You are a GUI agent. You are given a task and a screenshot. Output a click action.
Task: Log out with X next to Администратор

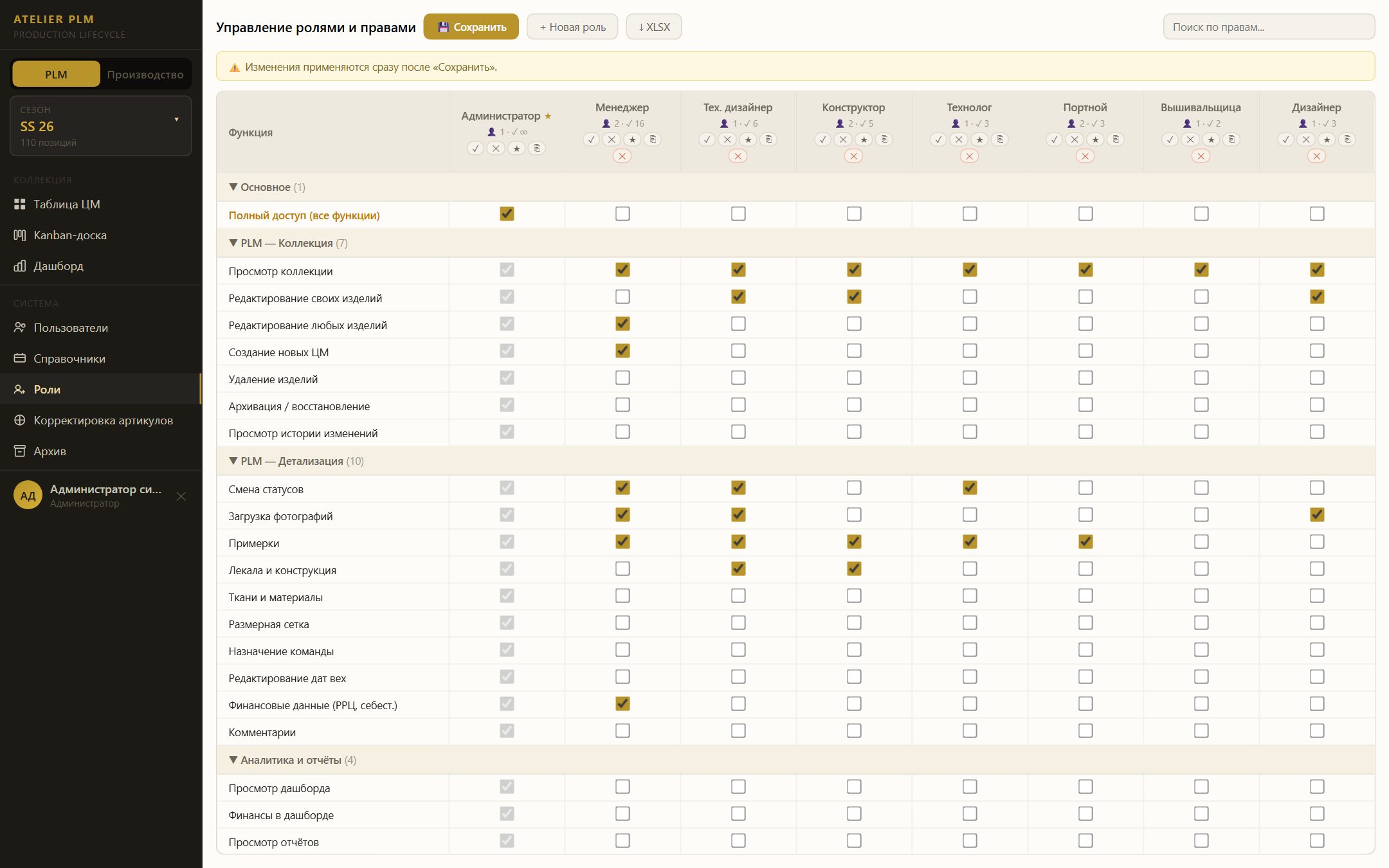181,496
